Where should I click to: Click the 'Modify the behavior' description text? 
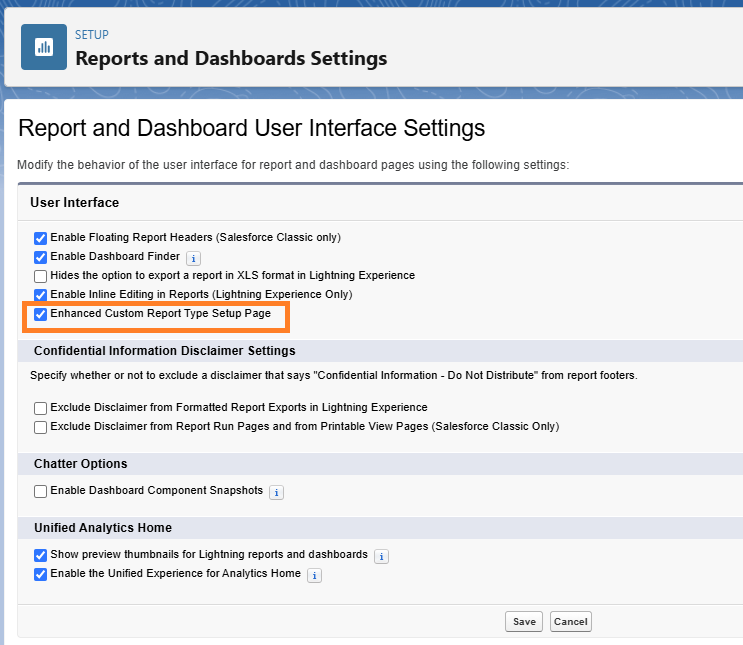pos(293,165)
